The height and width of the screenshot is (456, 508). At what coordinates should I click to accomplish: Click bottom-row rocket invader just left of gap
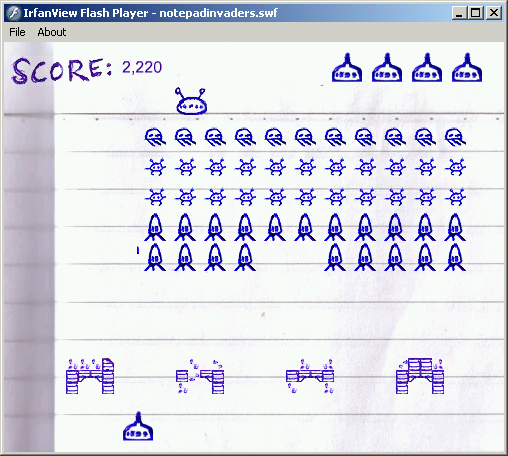(x=245, y=257)
